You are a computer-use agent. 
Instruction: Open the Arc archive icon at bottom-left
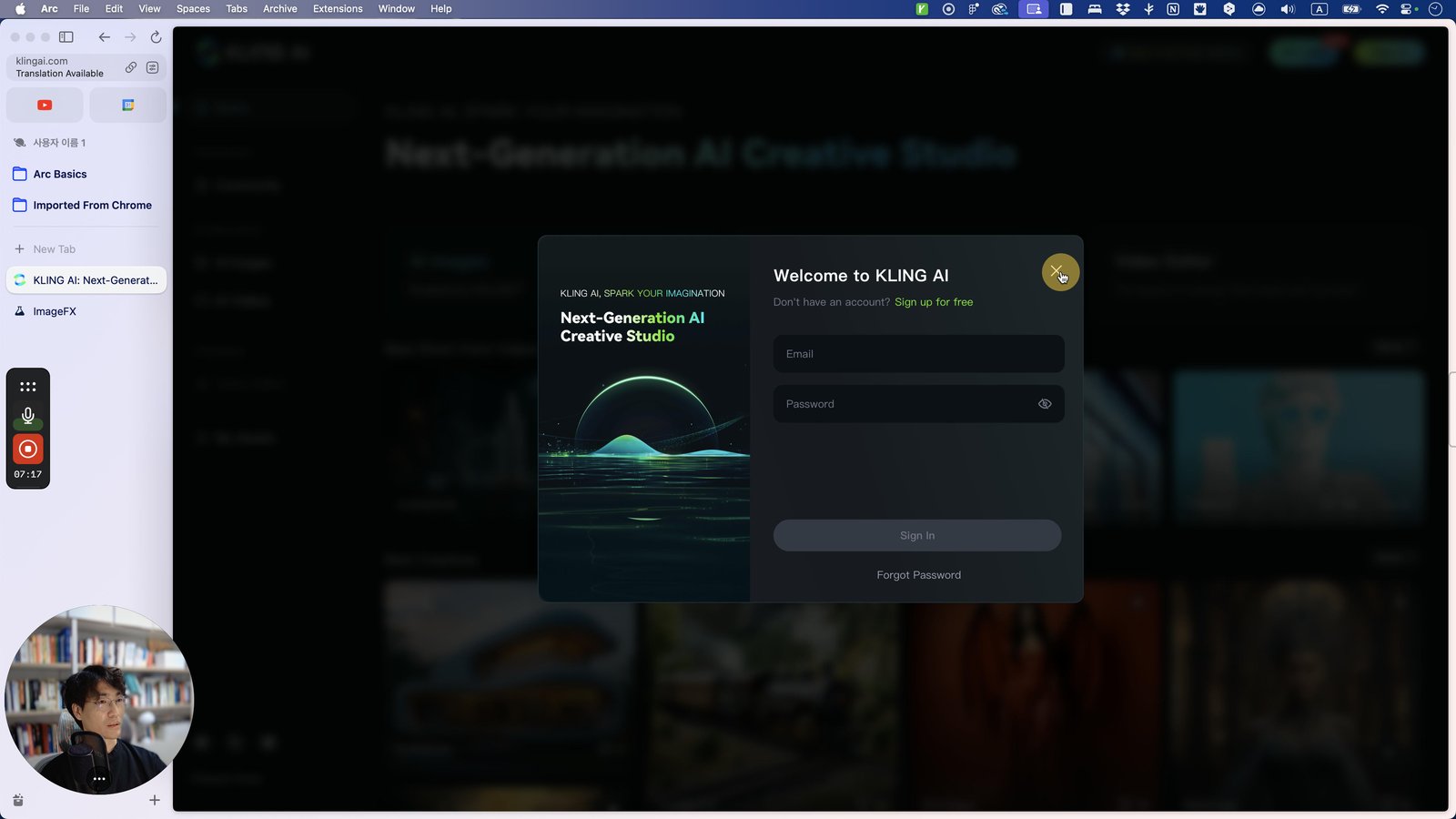pos(18,800)
